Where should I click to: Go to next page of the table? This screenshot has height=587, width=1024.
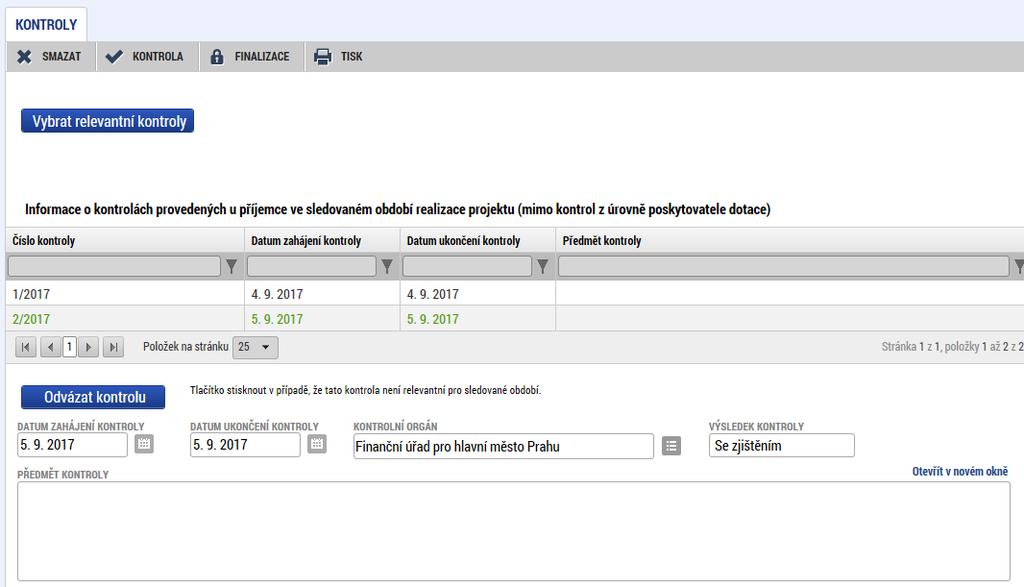pos(88,347)
